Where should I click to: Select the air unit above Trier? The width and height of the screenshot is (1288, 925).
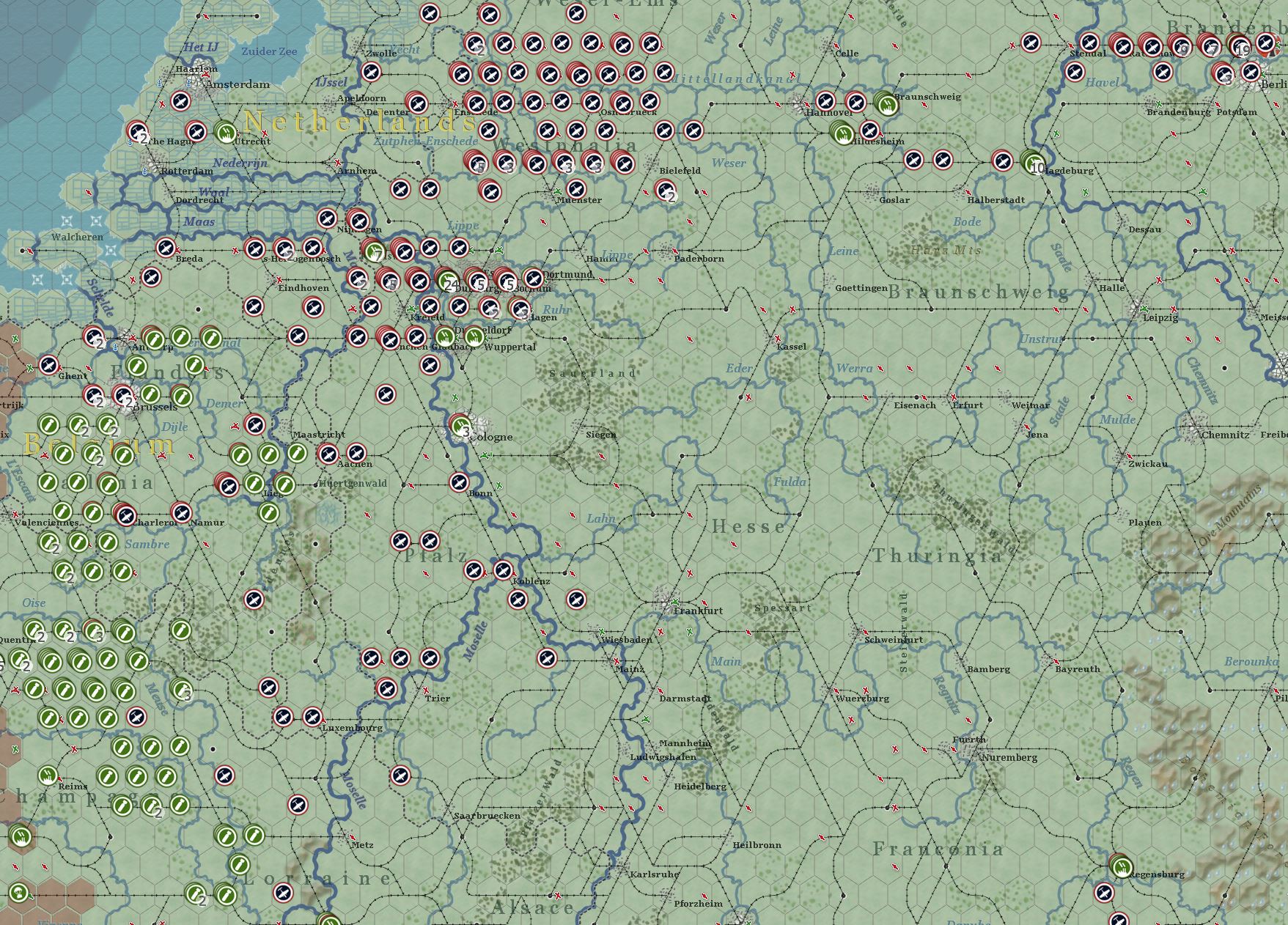point(386,688)
